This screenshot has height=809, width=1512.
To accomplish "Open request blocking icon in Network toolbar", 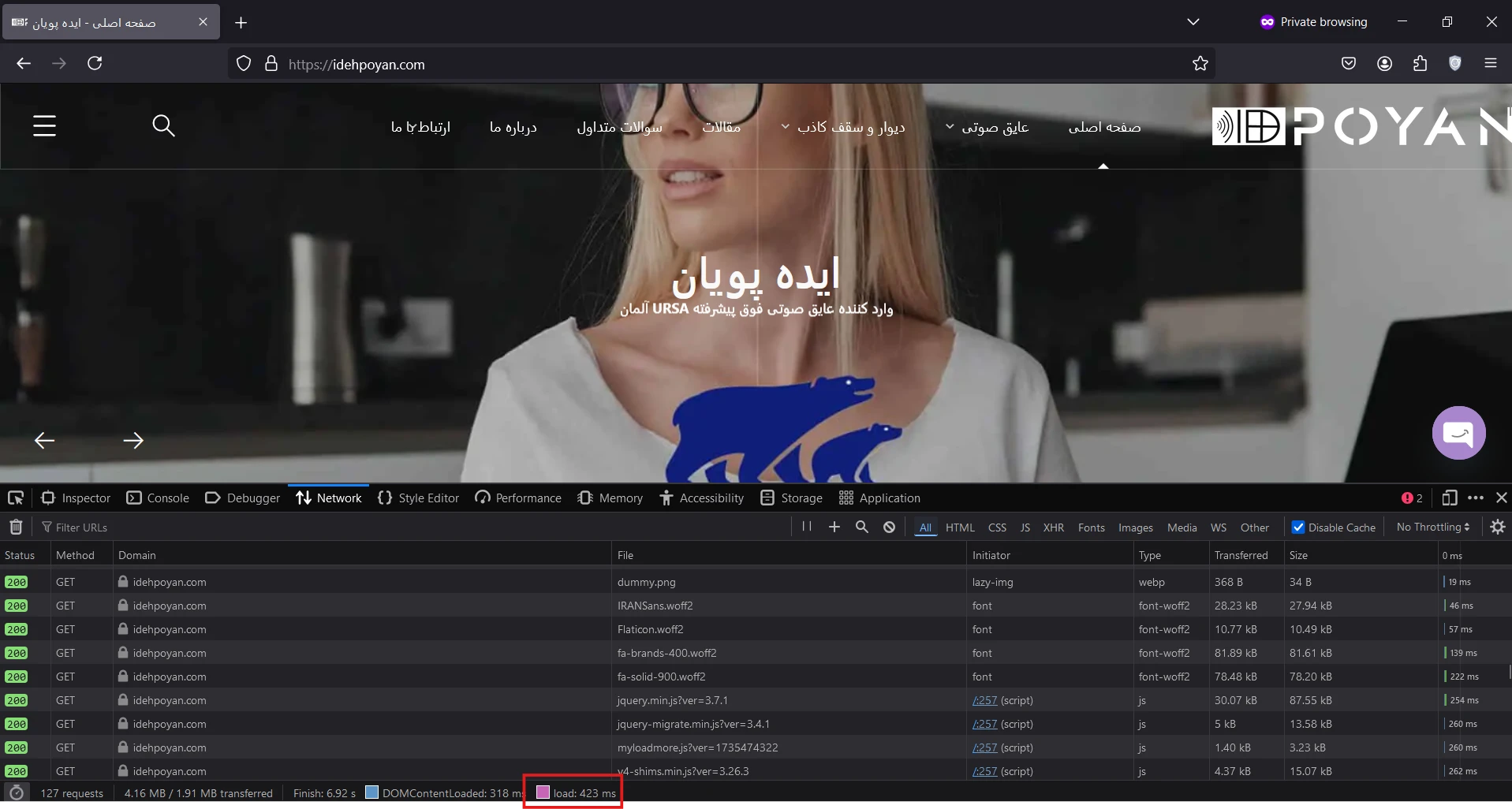I will pyautogui.click(x=889, y=527).
